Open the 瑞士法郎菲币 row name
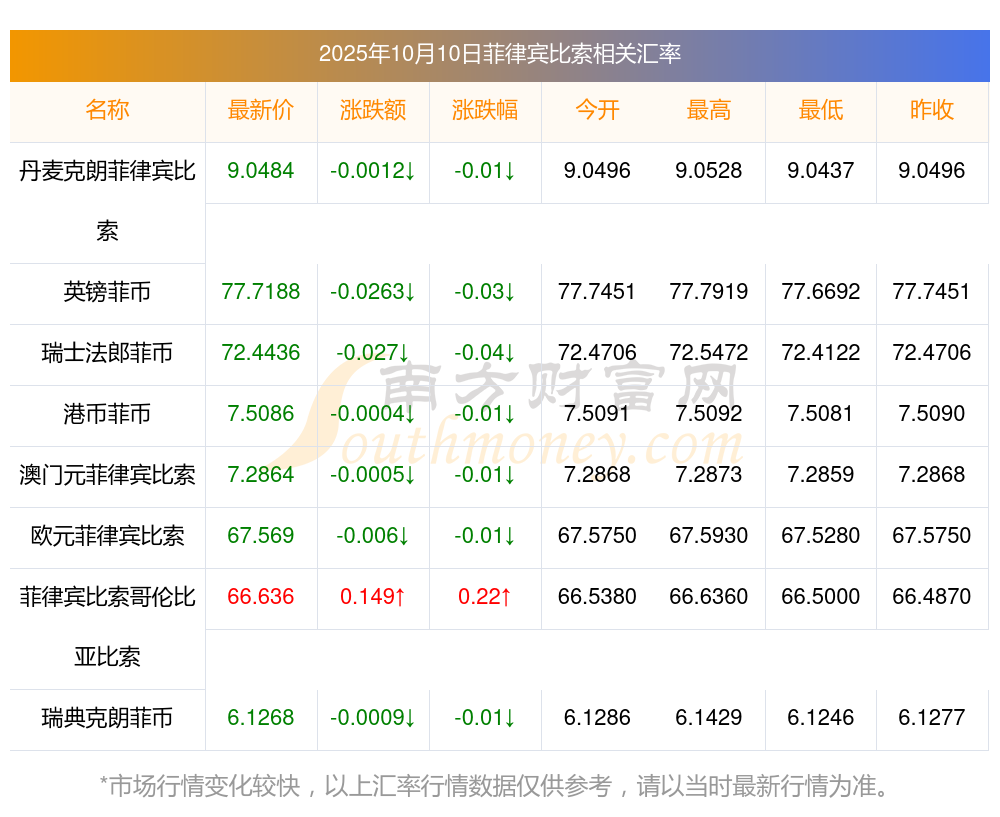The height and width of the screenshot is (817, 1000). click(x=107, y=353)
